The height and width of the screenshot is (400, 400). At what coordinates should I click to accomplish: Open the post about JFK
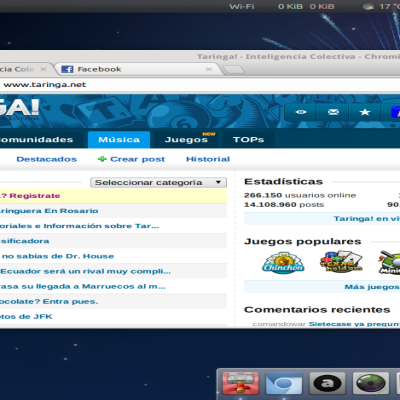click(x=26, y=316)
